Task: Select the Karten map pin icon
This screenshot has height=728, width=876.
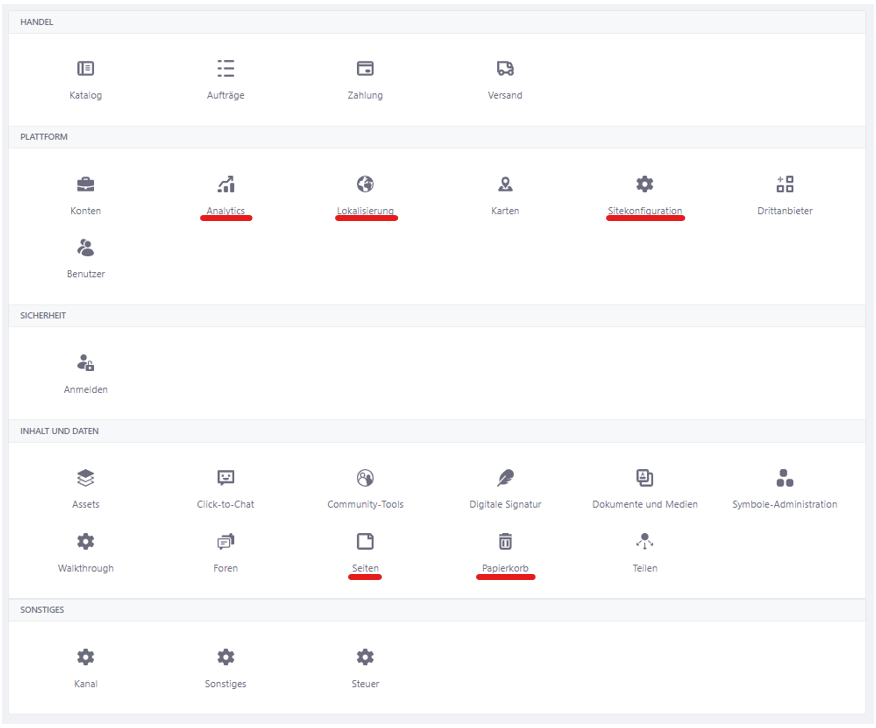Action: click(505, 184)
